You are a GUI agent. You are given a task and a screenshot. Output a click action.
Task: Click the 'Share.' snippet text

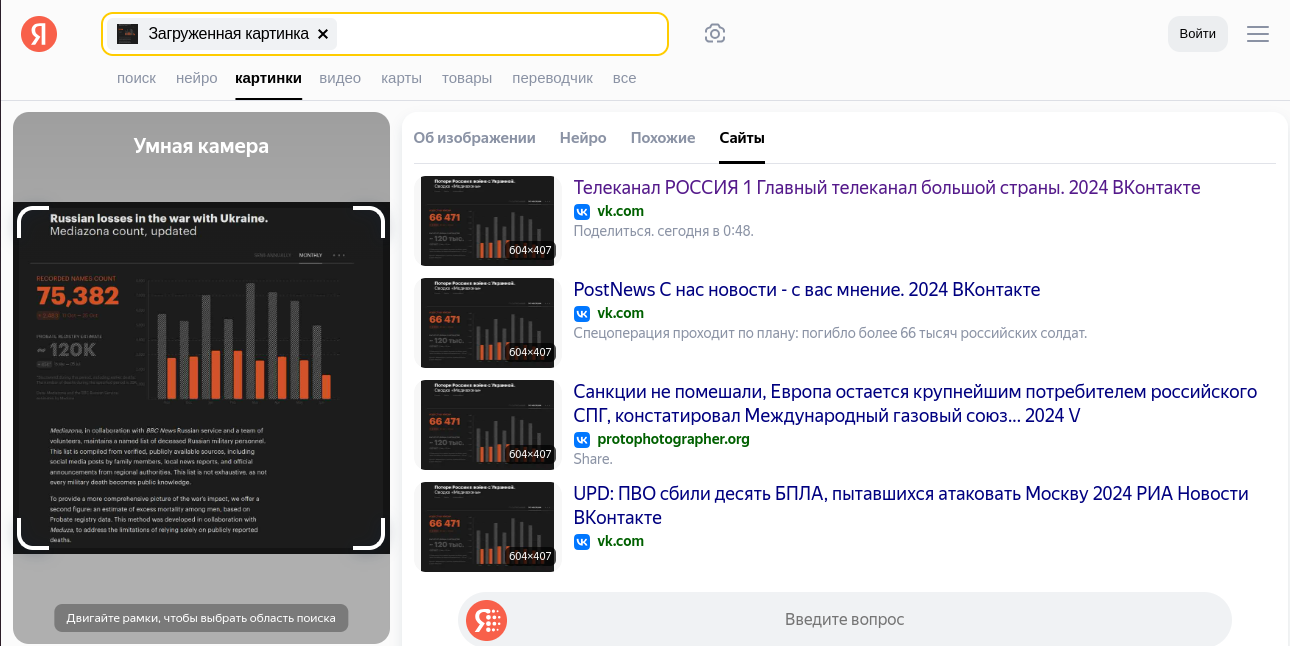click(x=593, y=459)
